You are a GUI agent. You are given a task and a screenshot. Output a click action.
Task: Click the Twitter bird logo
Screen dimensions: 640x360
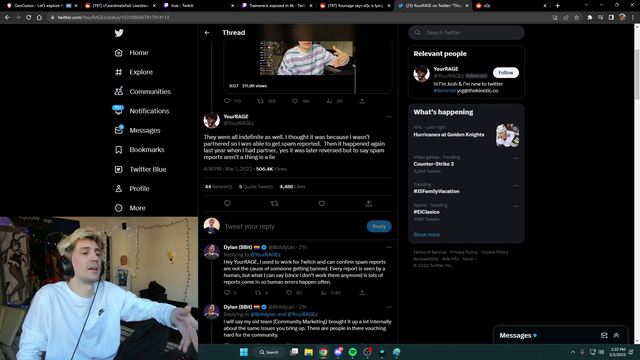119,33
